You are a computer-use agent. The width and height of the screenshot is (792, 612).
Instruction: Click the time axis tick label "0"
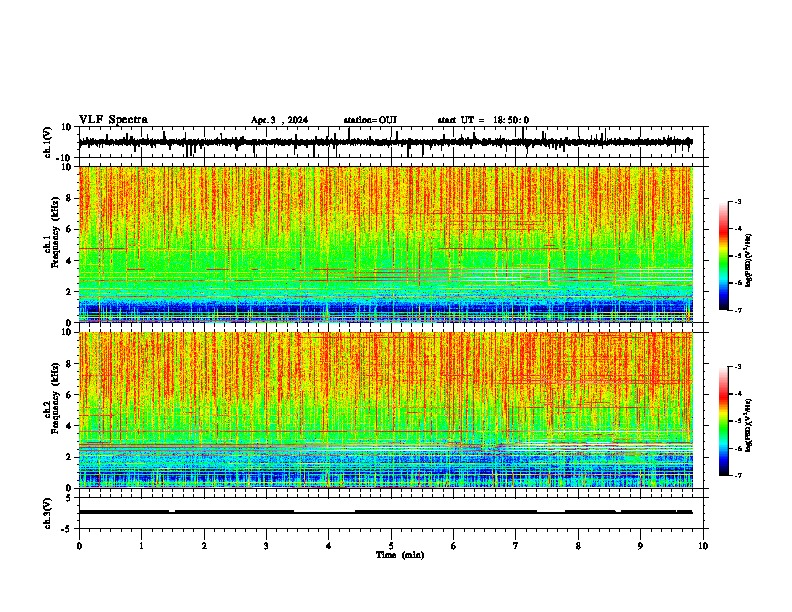(x=79, y=546)
